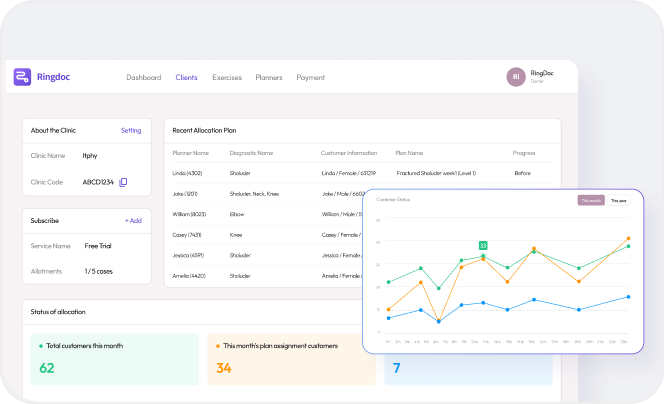Click the orange dot beside plan assignment customers
The width and height of the screenshot is (664, 404).
[217, 345]
